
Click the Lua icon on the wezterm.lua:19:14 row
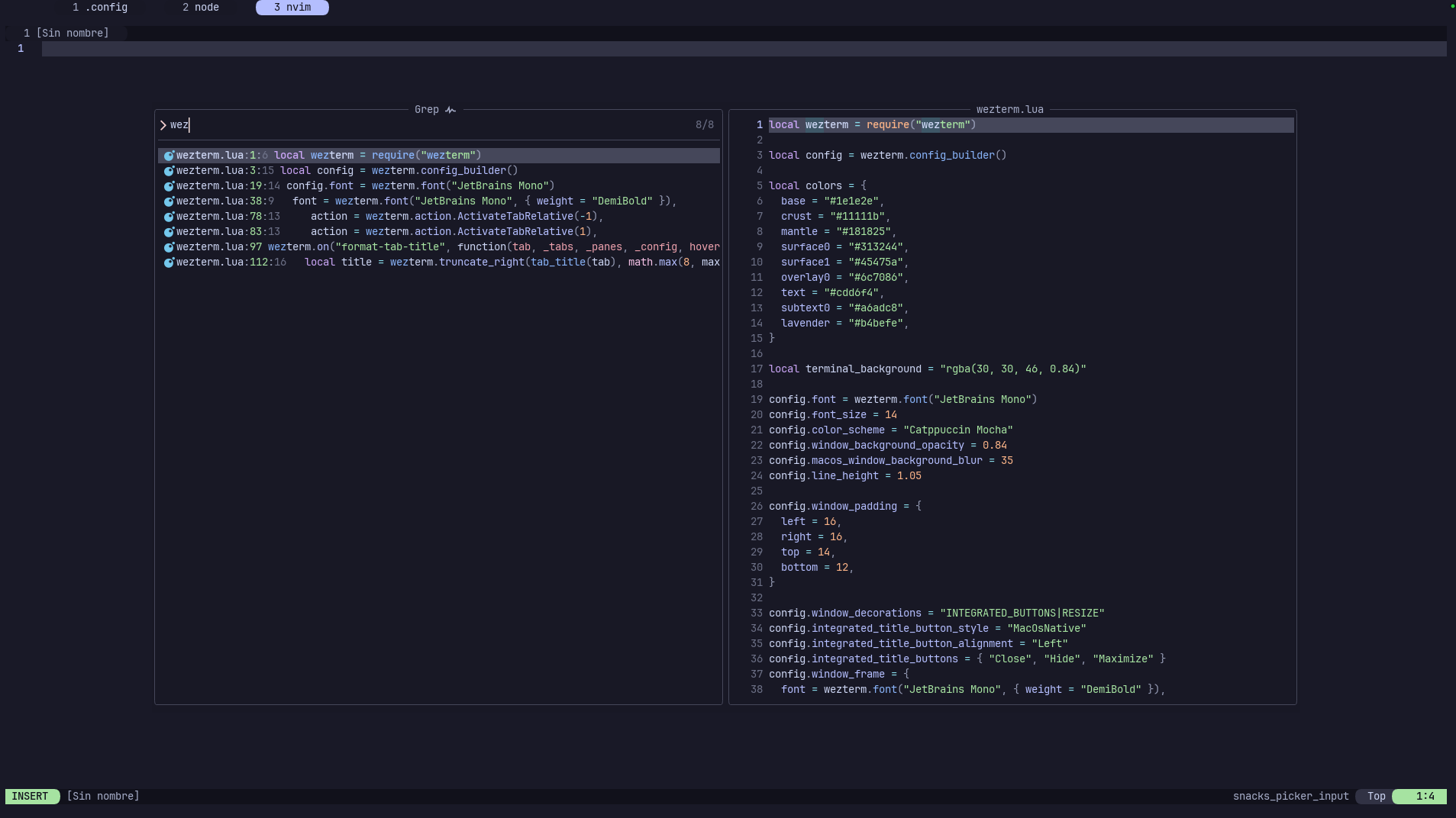pos(169,186)
